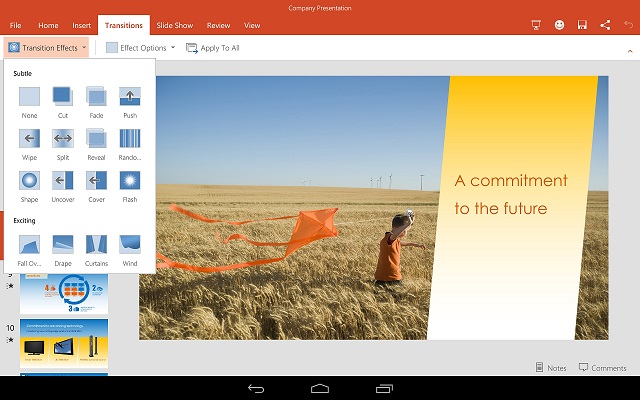640x400 pixels.
Task: Tap the Share icon at top right
Action: [x=605, y=24]
